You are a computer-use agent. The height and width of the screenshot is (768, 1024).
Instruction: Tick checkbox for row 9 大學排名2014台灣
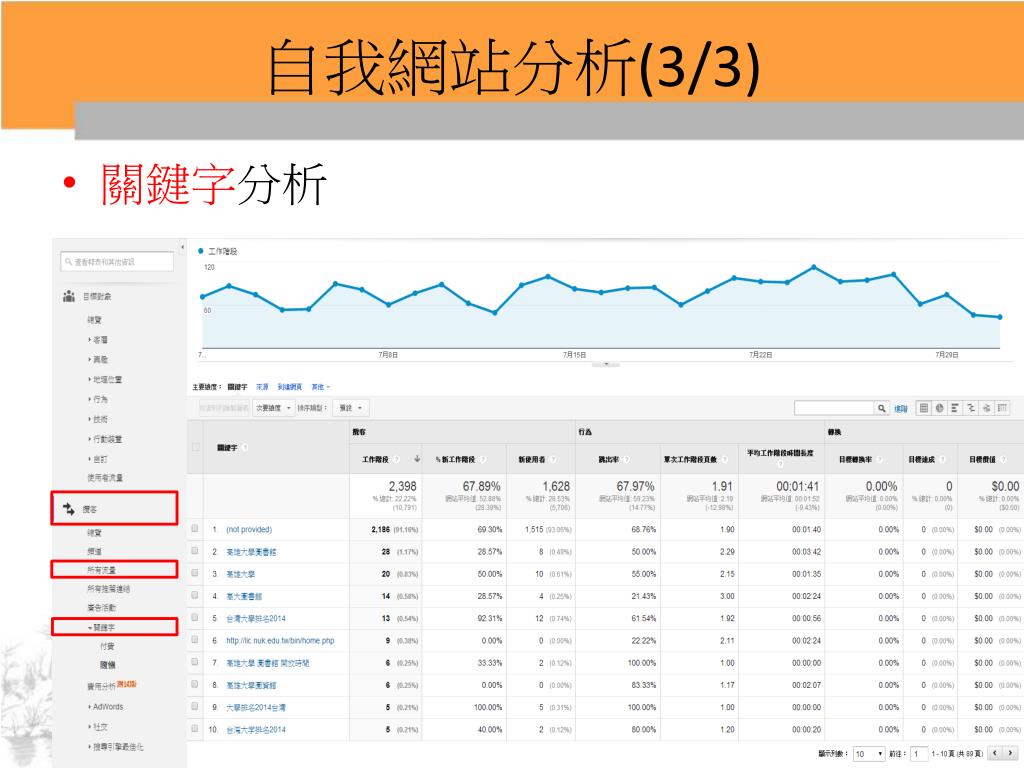coord(195,707)
